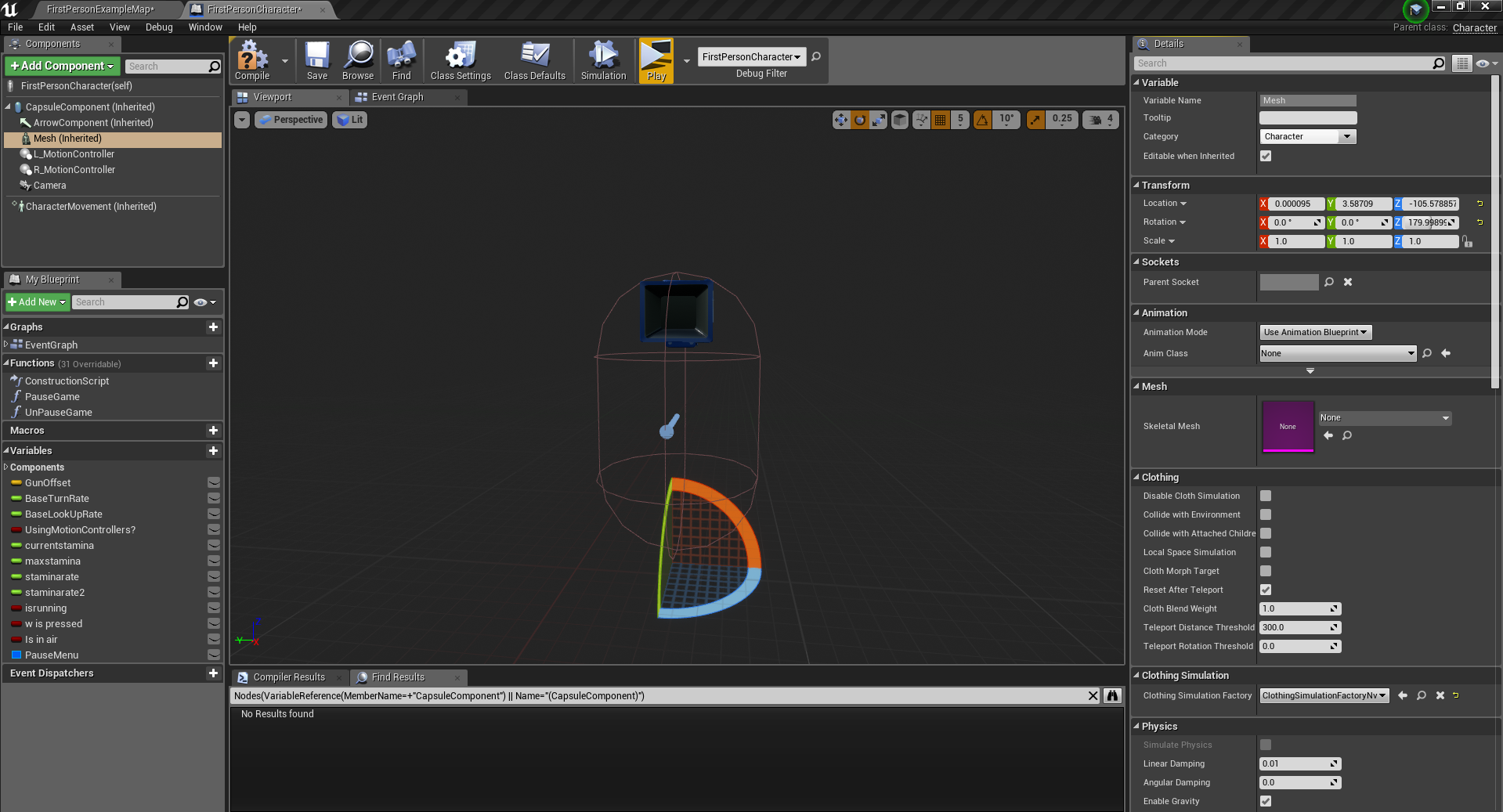
Task: Toggle Enable Gravity checkbox
Action: [x=1266, y=801]
